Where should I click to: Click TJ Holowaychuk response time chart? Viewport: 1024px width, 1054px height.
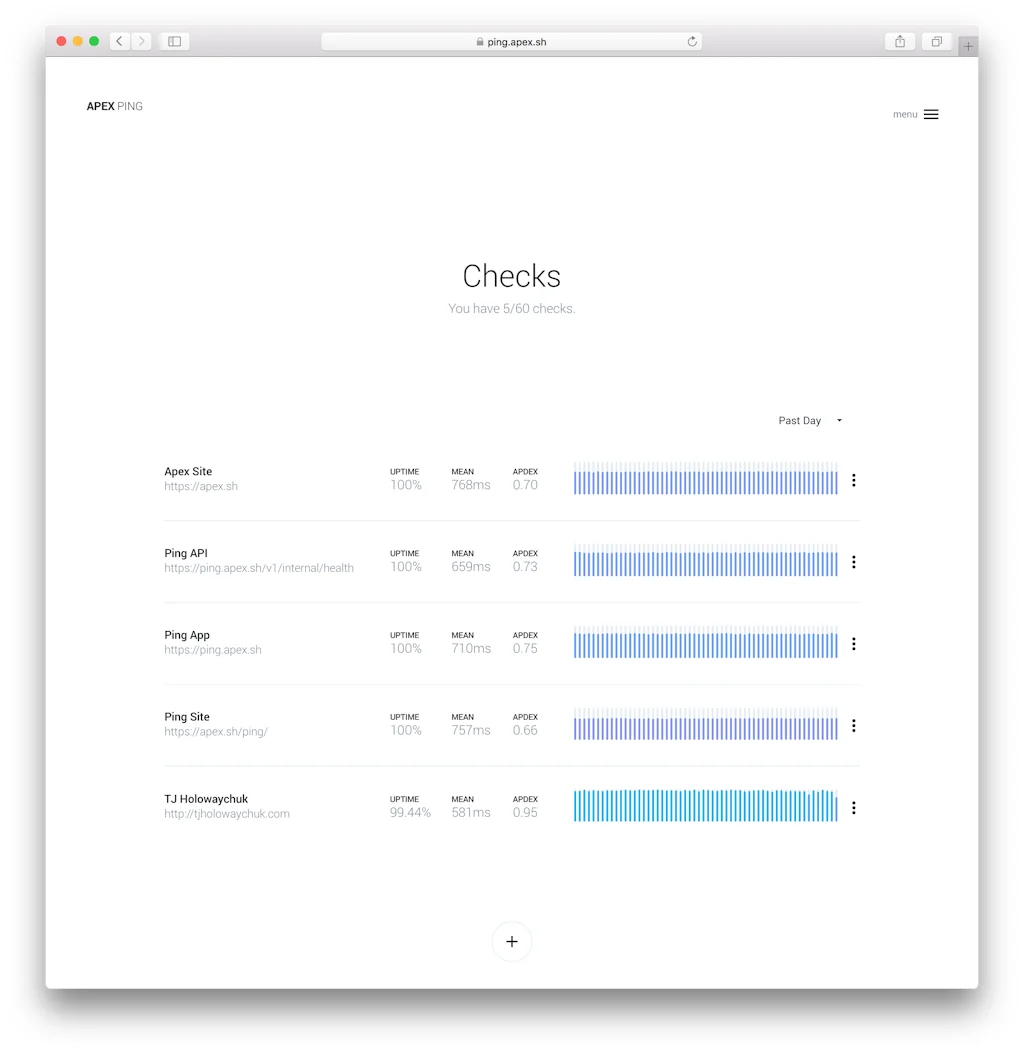706,806
